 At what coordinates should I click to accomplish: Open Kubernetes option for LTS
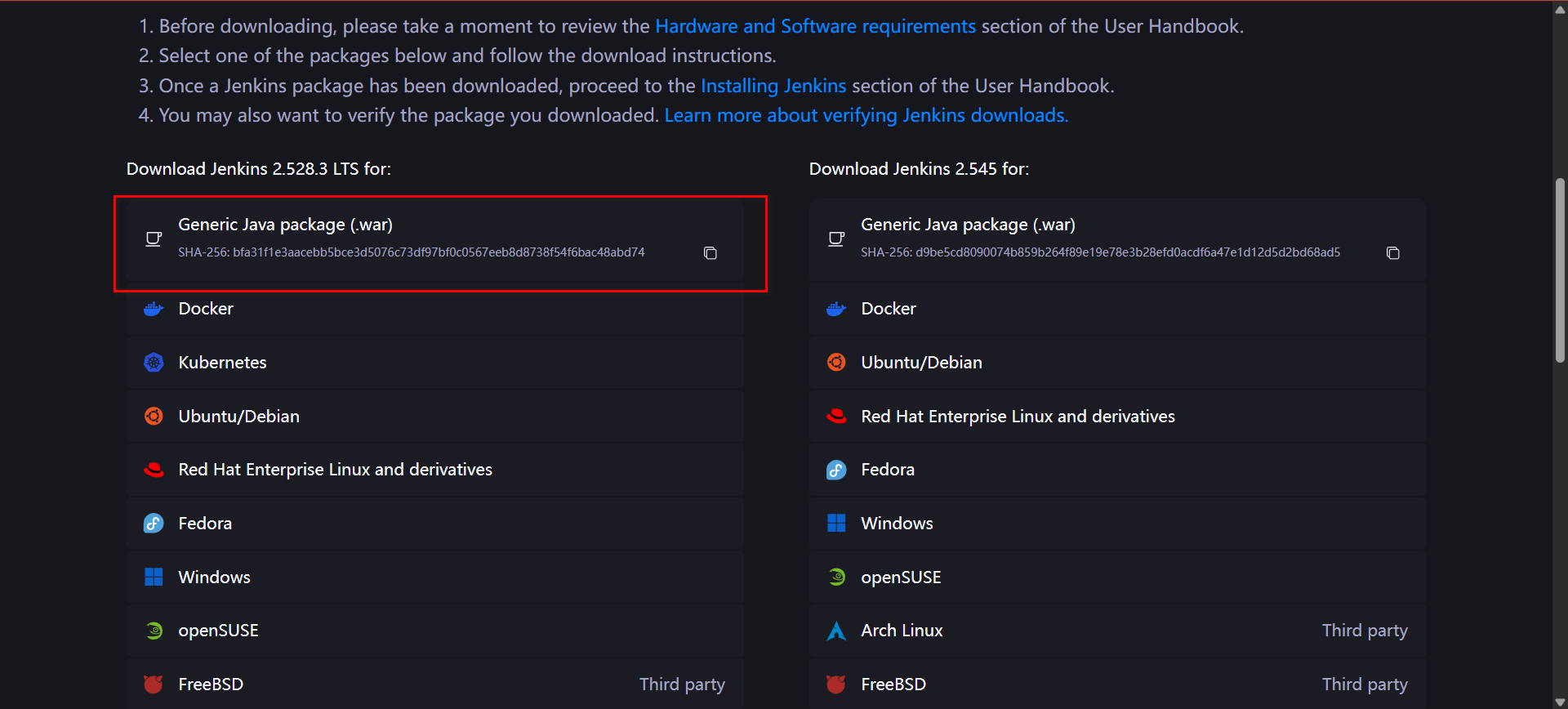(x=435, y=363)
